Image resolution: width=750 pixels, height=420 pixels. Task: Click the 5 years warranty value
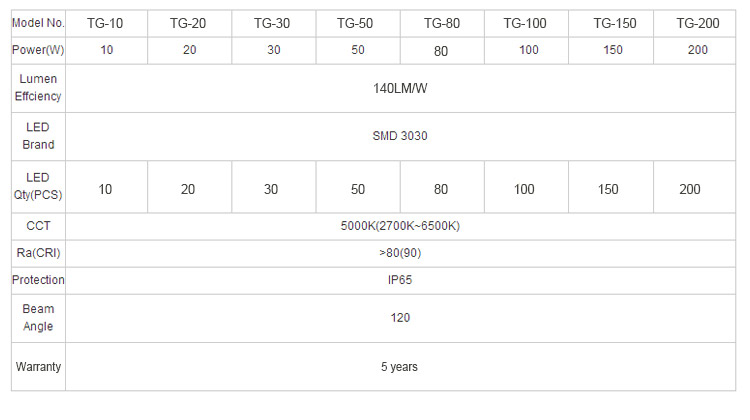coord(400,367)
